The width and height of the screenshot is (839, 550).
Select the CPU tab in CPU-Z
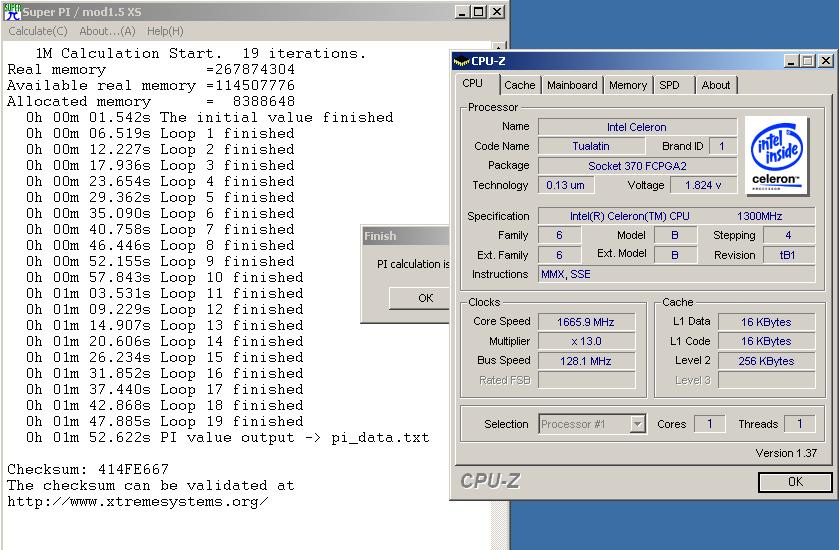[472, 83]
